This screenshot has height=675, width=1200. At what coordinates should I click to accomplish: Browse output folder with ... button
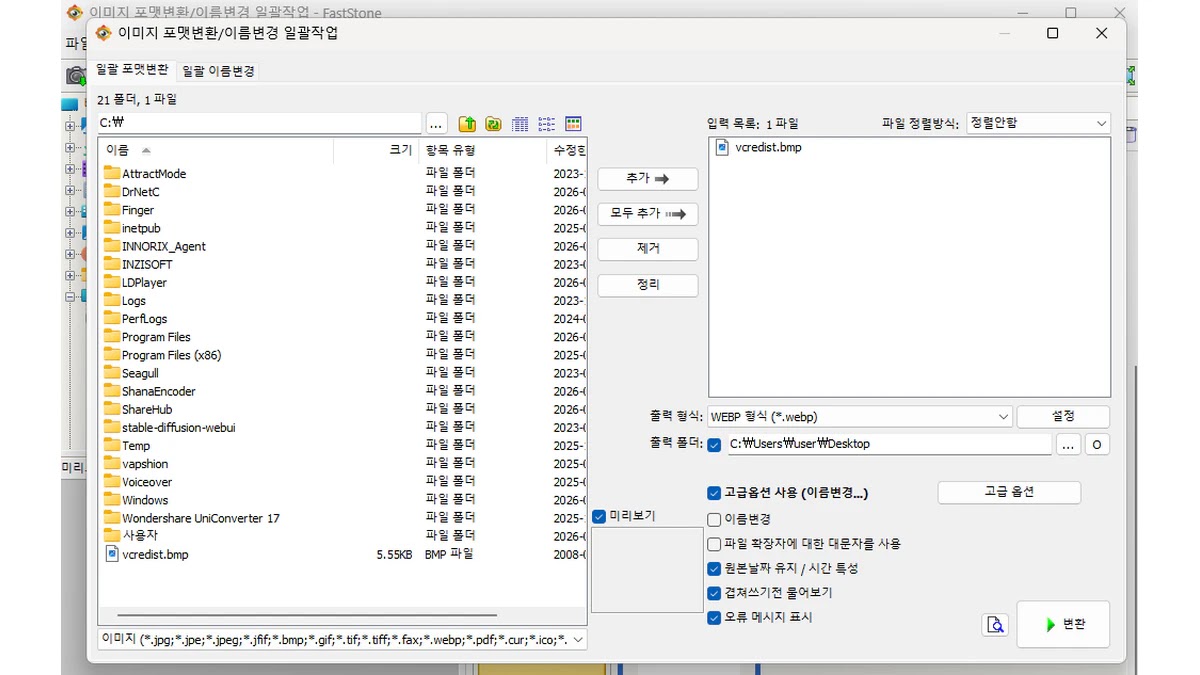click(1068, 445)
